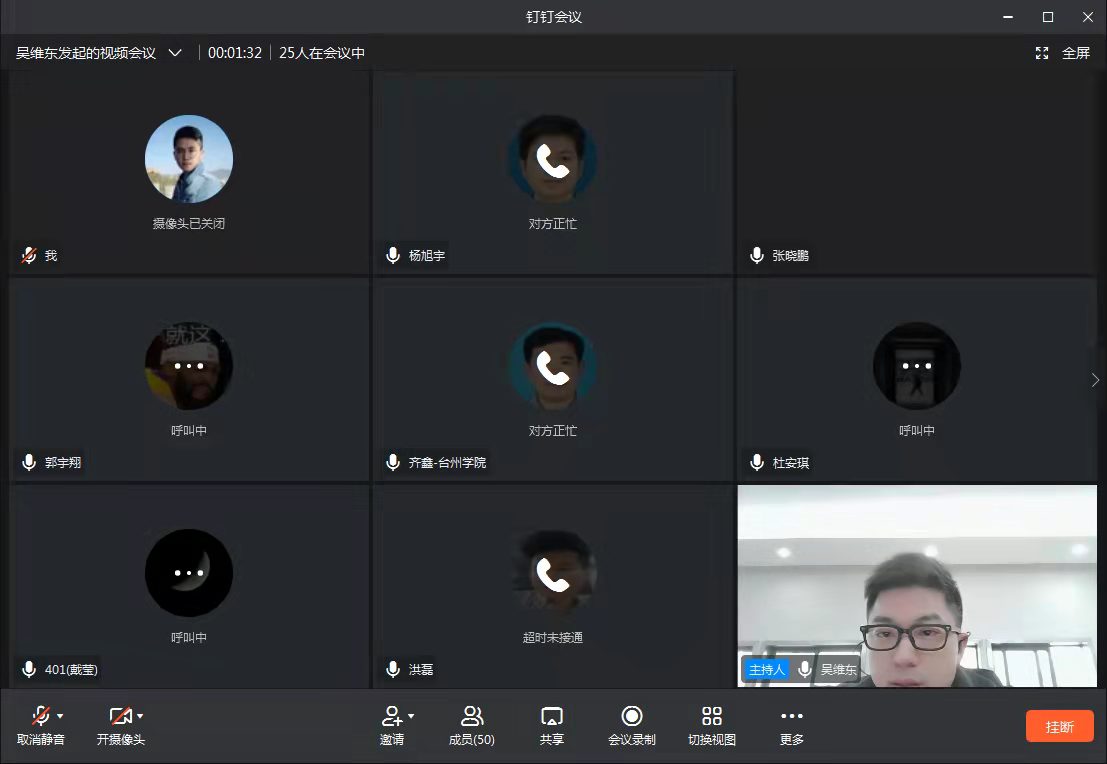Click calling dots on 郭宇翔's avatar

[189, 366]
